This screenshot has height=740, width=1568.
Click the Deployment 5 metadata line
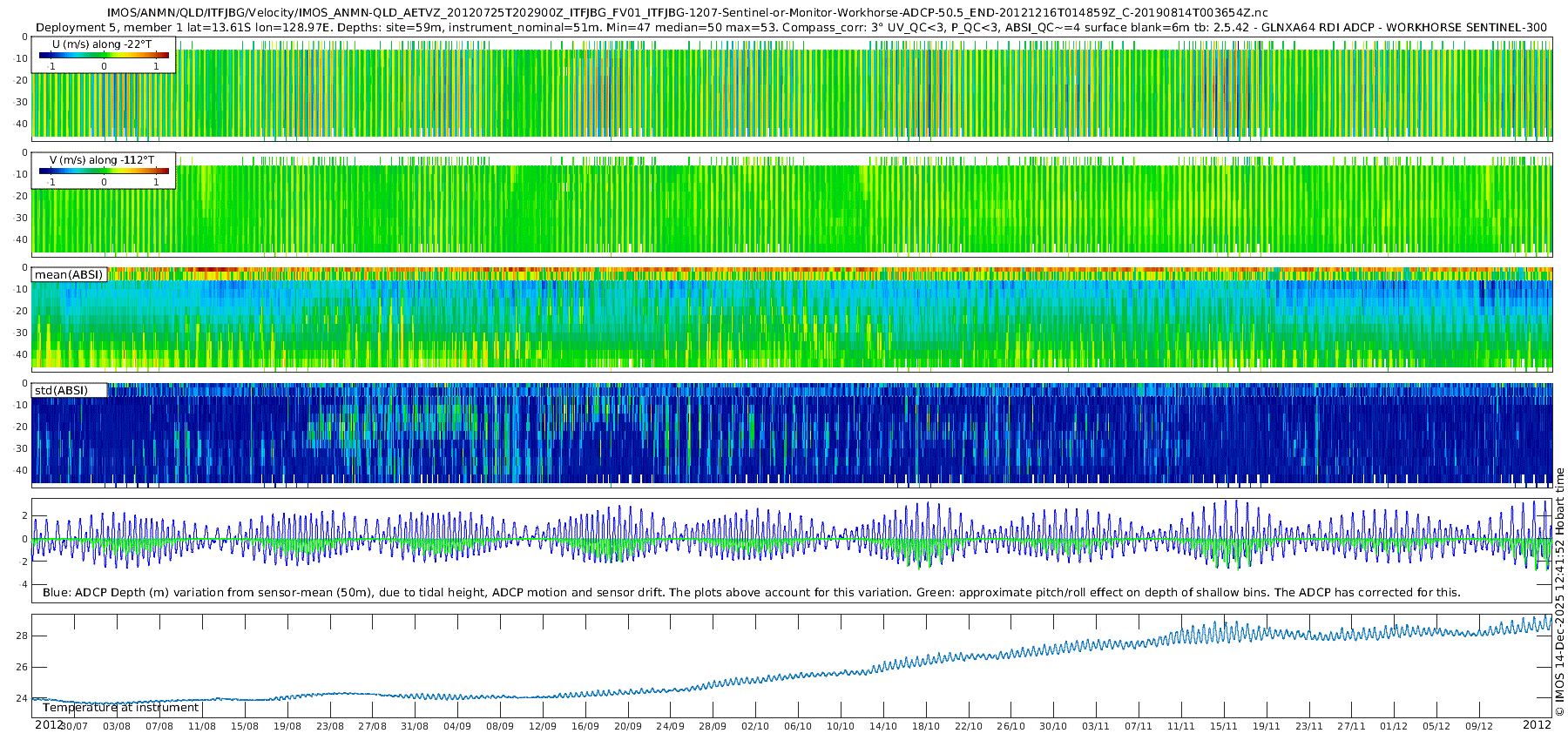[791, 28]
